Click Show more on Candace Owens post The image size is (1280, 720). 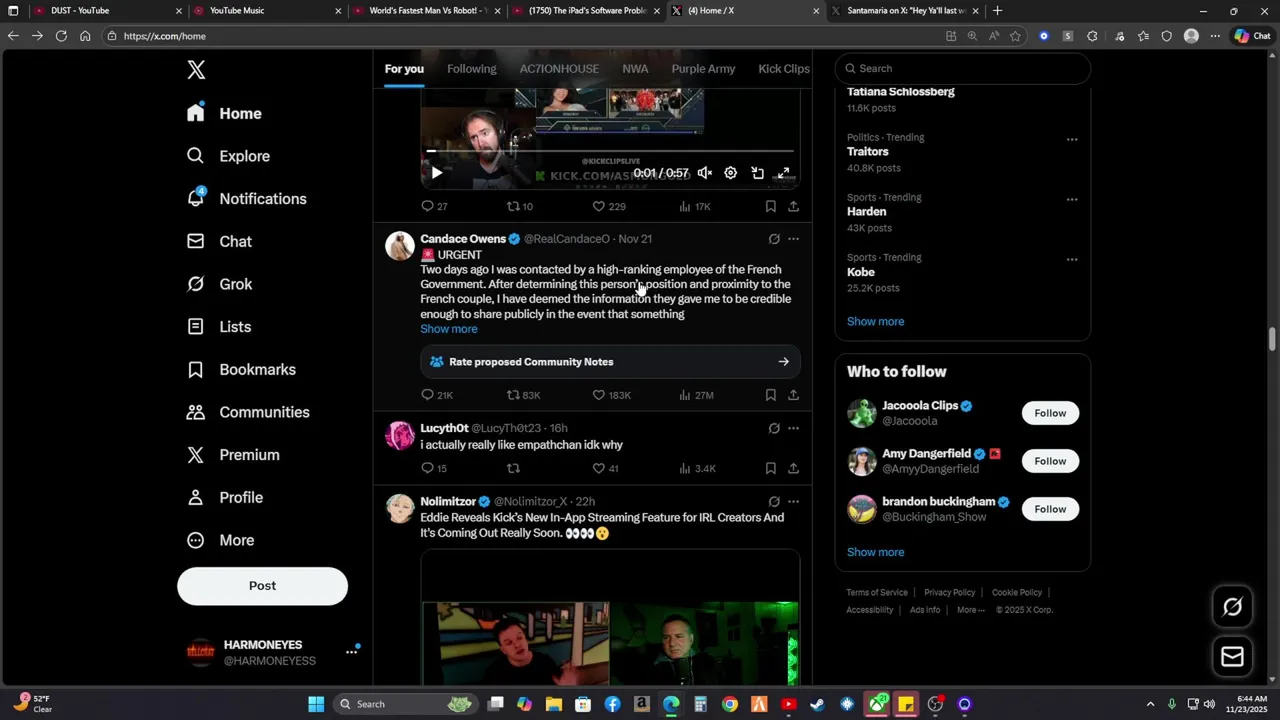448,329
